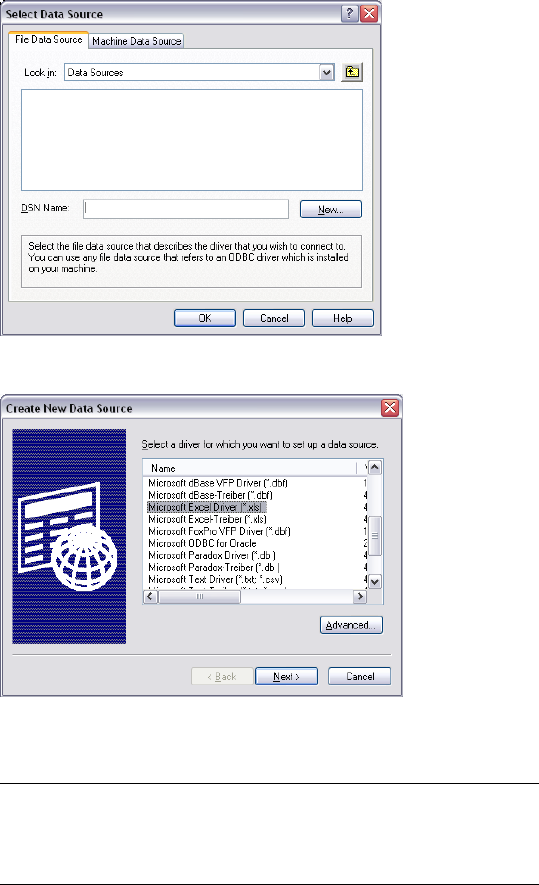Click the up-one-level folder icon
This screenshot has height=885, width=539.
352,72
